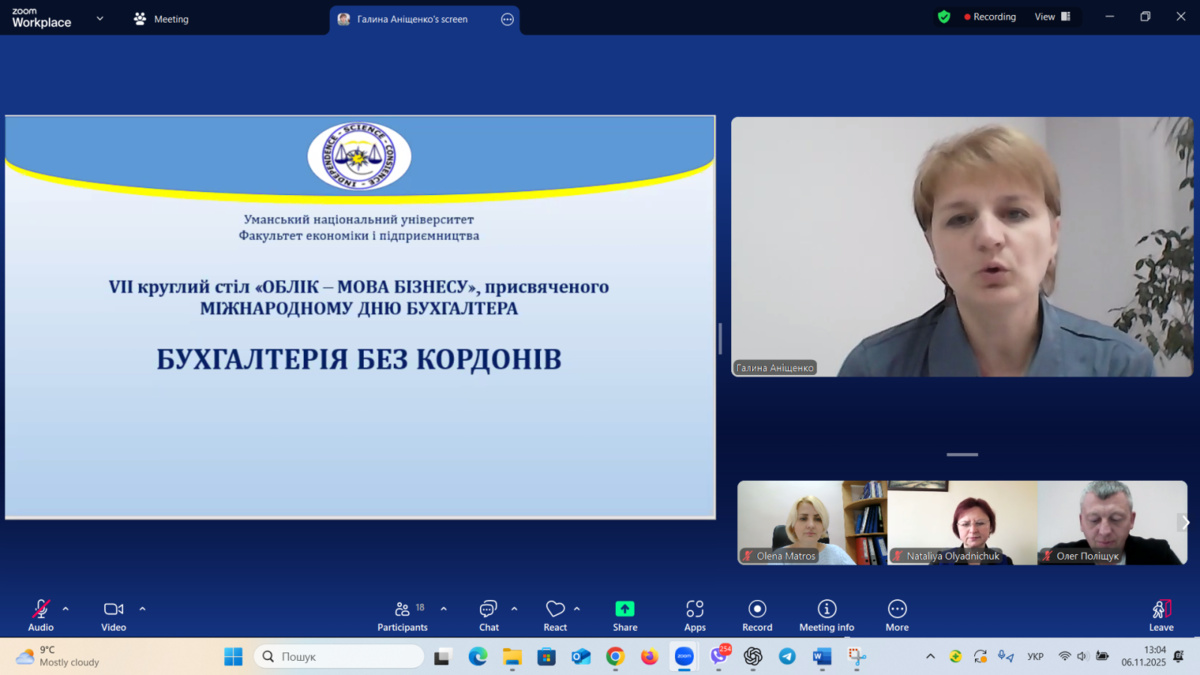Image resolution: width=1200 pixels, height=675 pixels.
Task: Click the green Share screen icon
Action: [x=625, y=609]
